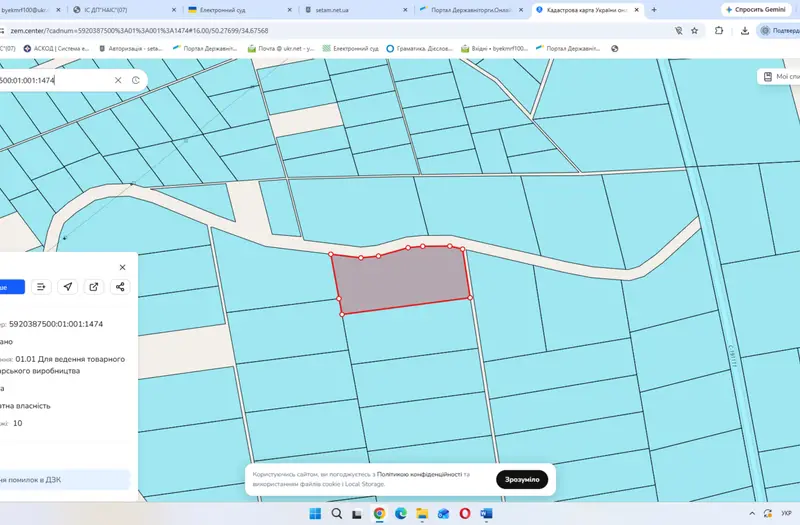The width and height of the screenshot is (800, 525).
Task: Open a new browser tab
Action: pyautogui.click(x=654, y=9)
